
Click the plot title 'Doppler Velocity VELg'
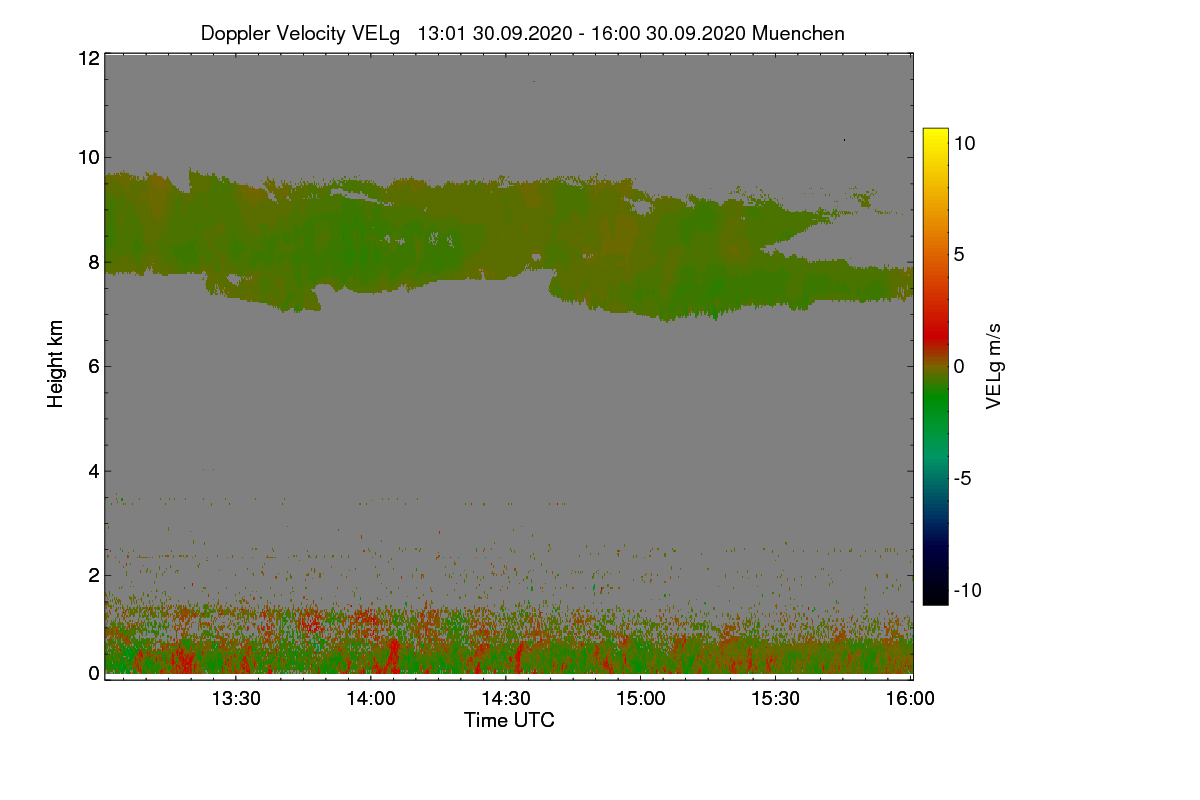pos(300,33)
